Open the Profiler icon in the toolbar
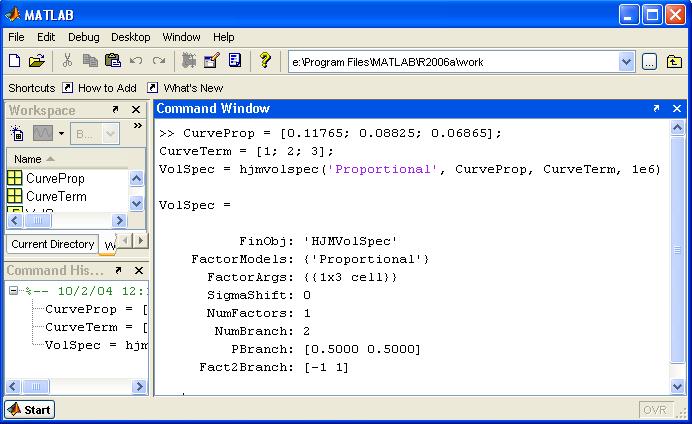 click(235, 60)
